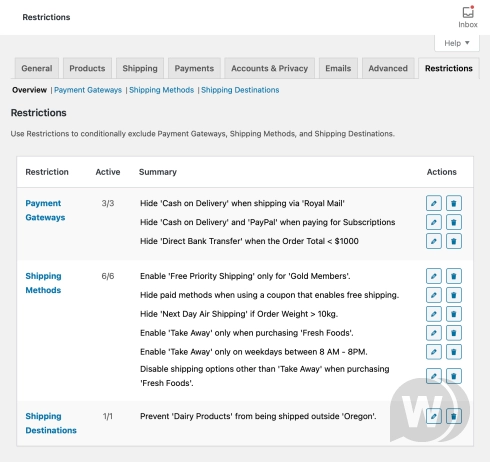This screenshot has width=490, height=462.
Task: Delete the 'Gold Members' Free Priority Shipping rule
Action: coord(454,276)
